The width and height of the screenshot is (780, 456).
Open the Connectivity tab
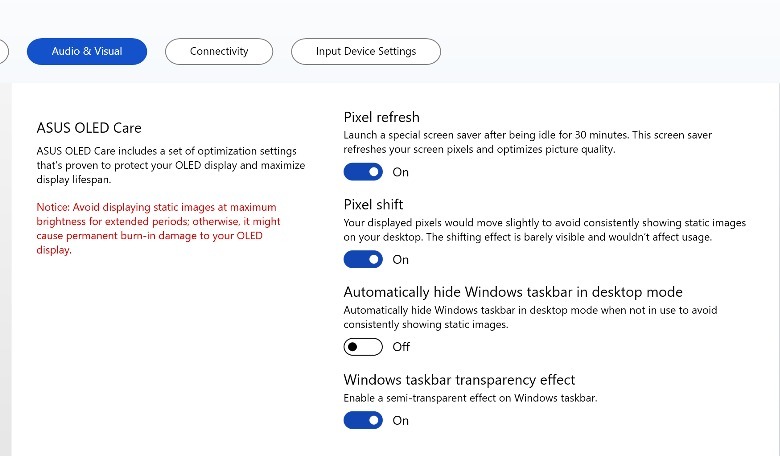click(x=219, y=51)
